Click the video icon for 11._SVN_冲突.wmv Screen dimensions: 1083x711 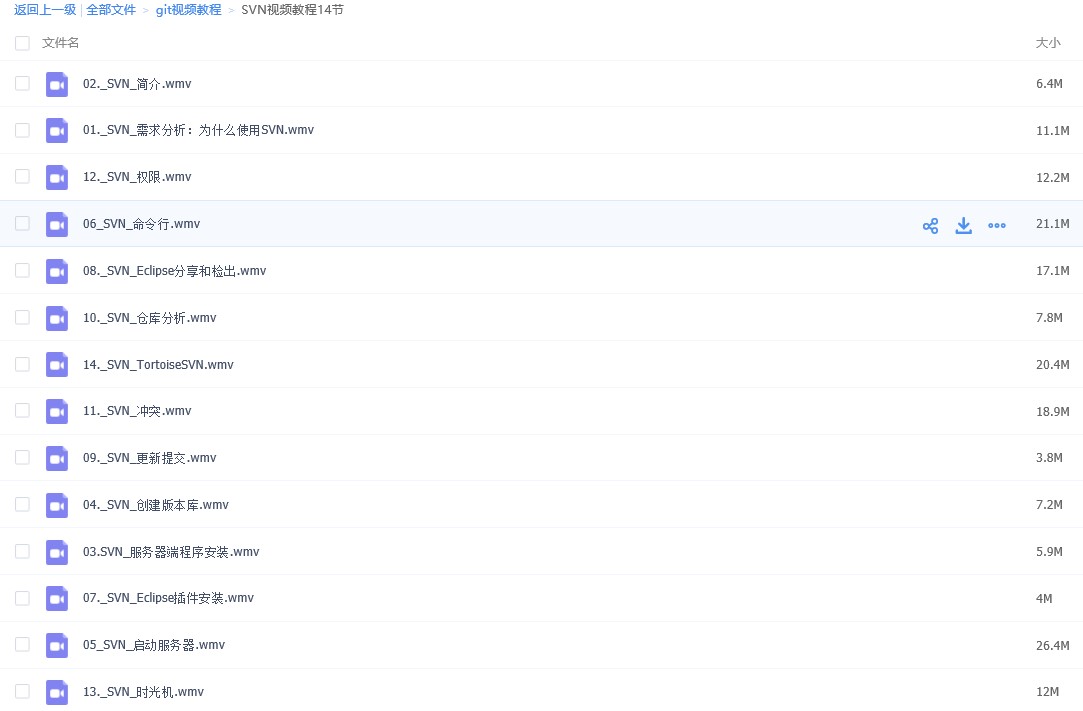pos(57,412)
